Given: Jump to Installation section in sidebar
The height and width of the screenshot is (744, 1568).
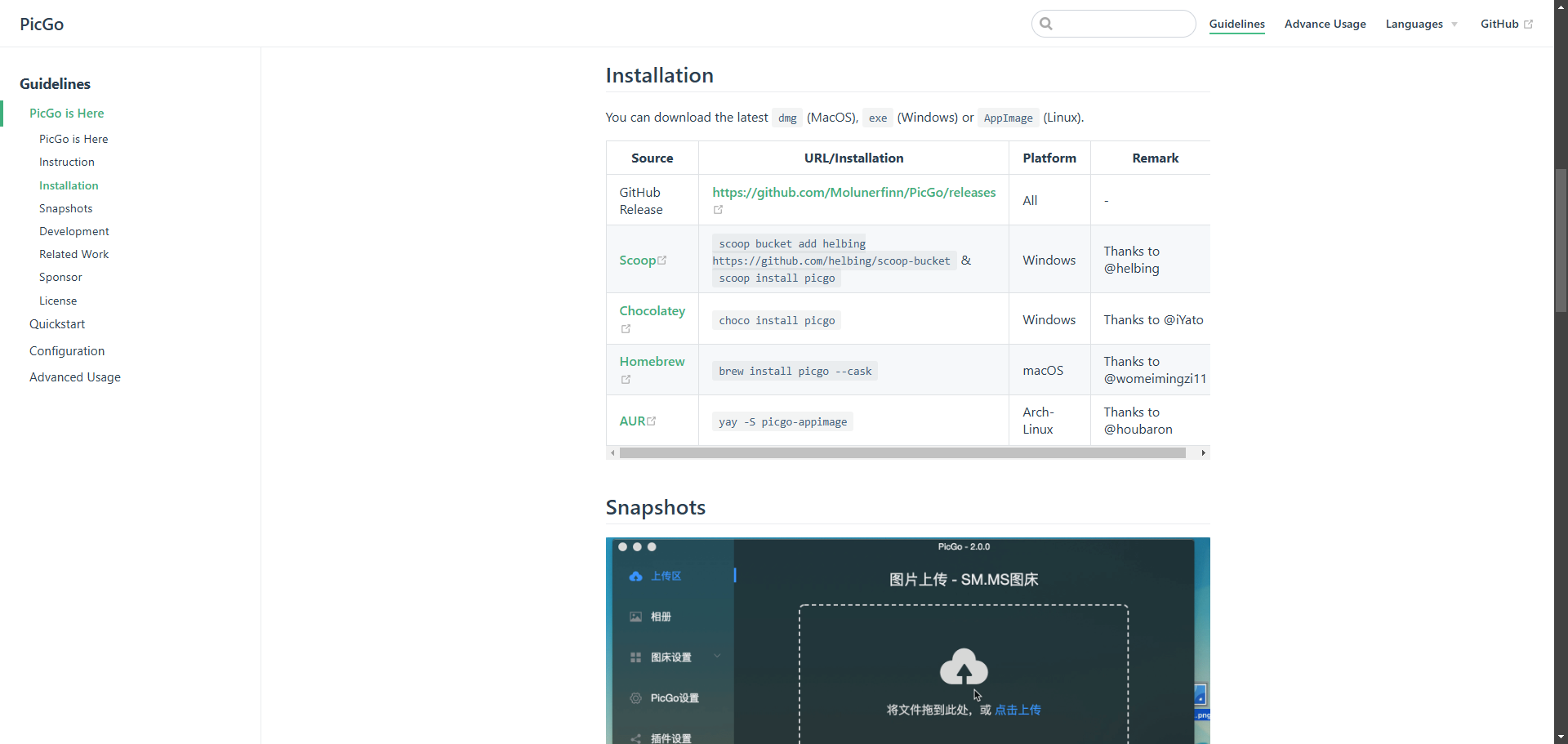Looking at the screenshot, I should (69, 186).
